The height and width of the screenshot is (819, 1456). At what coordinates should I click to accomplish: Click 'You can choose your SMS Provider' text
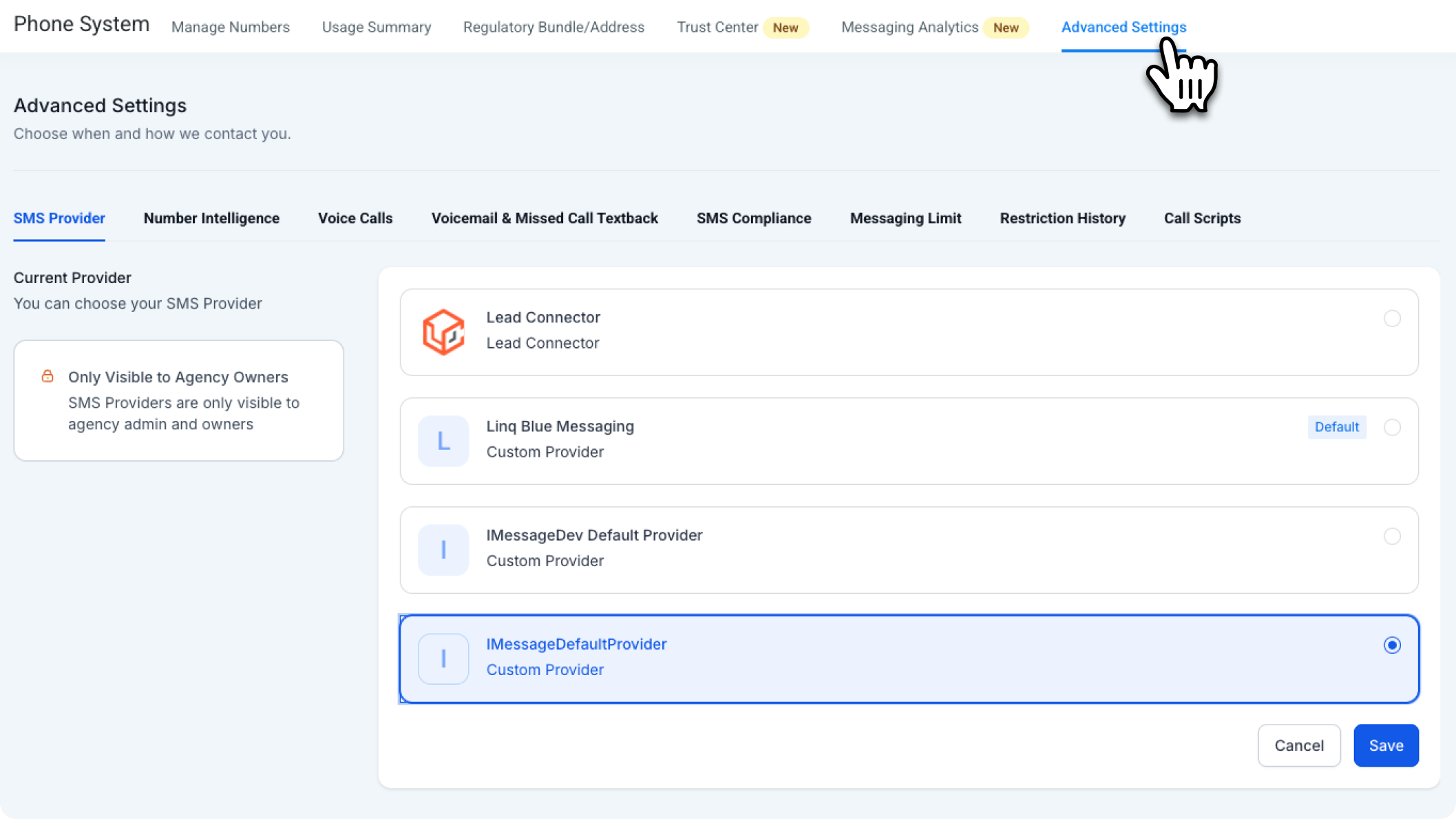[x=138, y=304]
